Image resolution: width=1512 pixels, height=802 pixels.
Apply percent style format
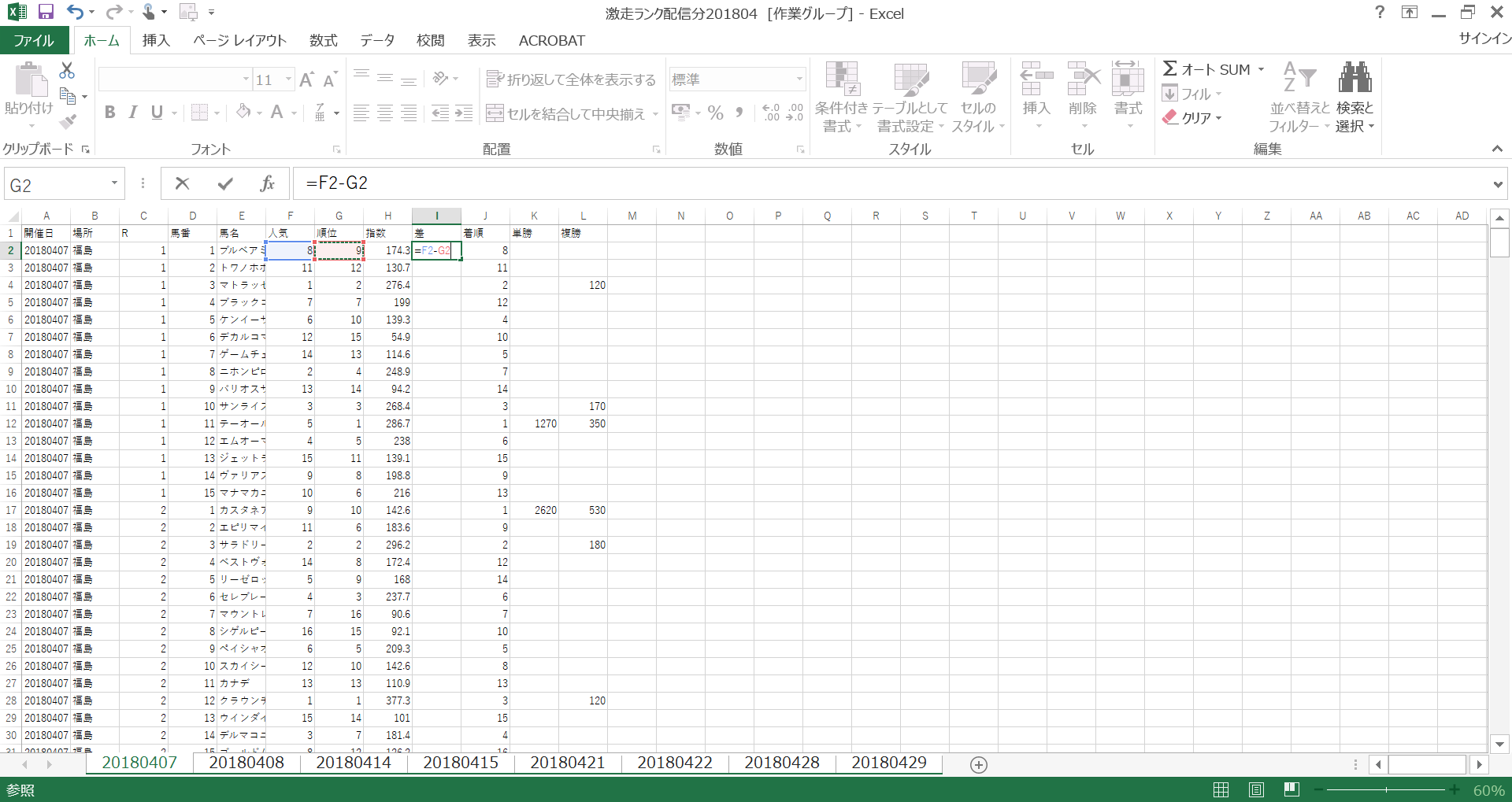(715, 113)
